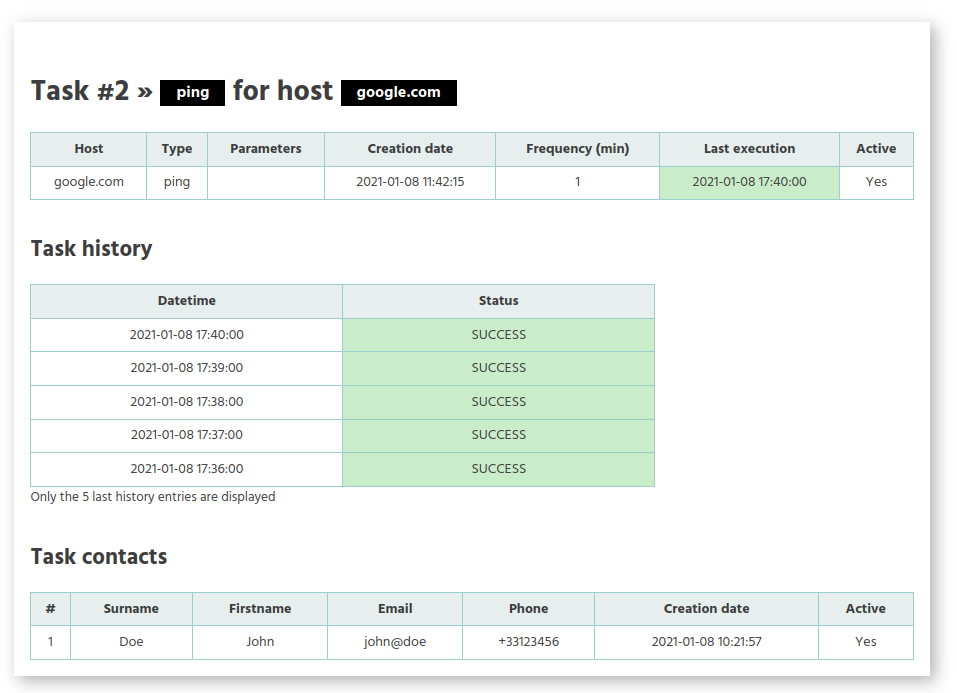Click the SUCCESS status for the 17:38:00 entry
The image size is (957, 693).
click(499, 402)
